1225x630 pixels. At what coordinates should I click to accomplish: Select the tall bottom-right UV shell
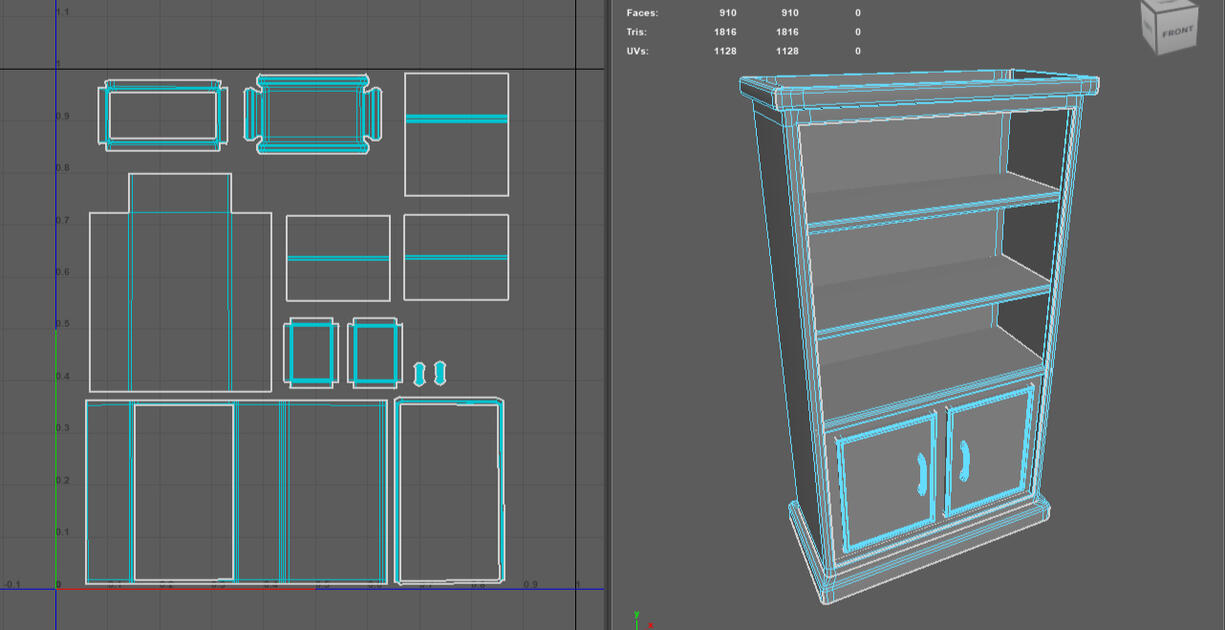click(448, 492)
